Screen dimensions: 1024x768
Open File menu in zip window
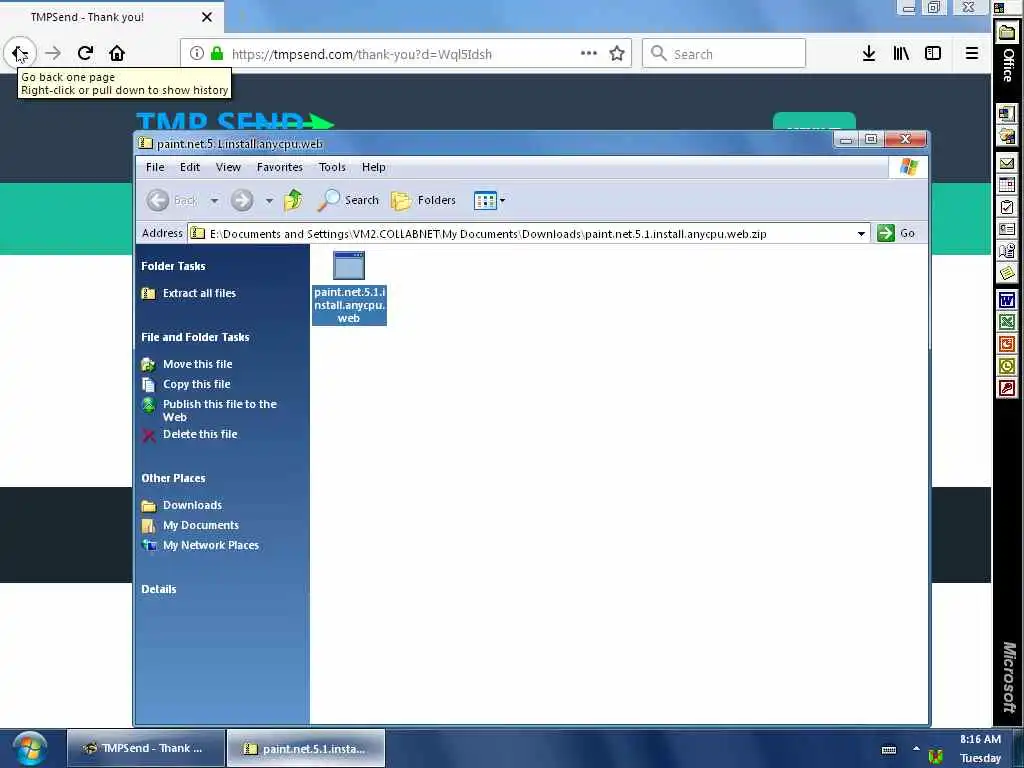[155, 167]
